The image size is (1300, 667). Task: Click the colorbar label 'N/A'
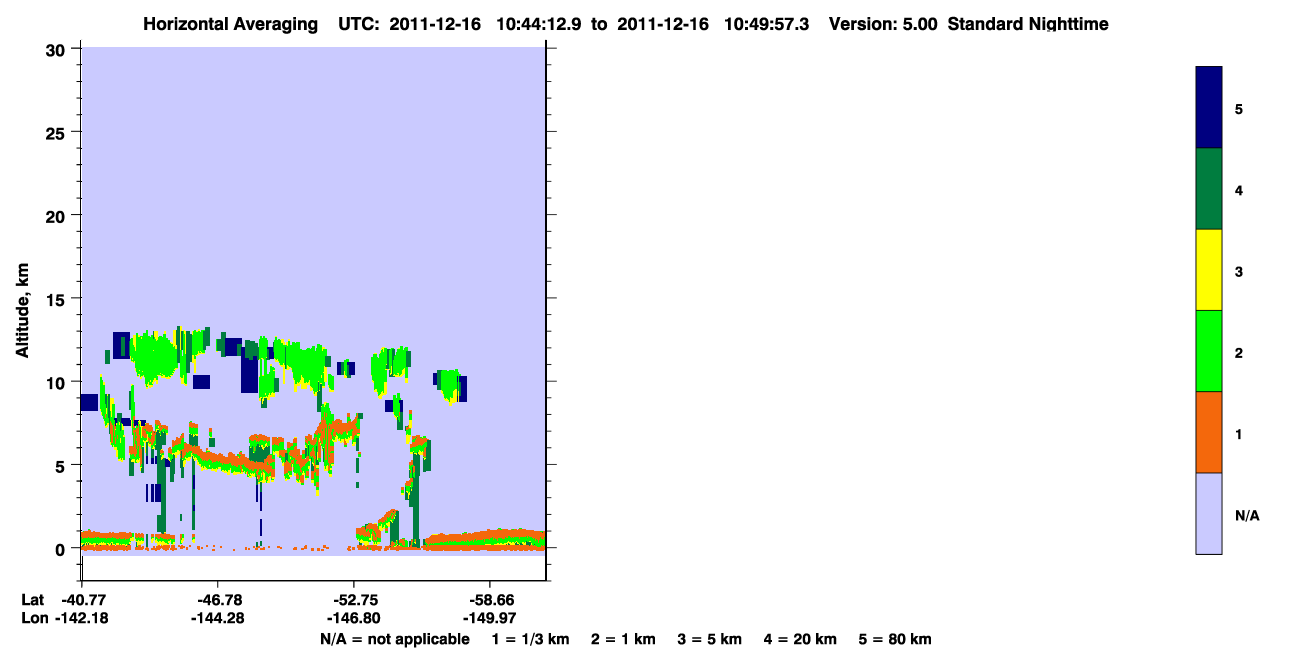(x=1247, y=515)
